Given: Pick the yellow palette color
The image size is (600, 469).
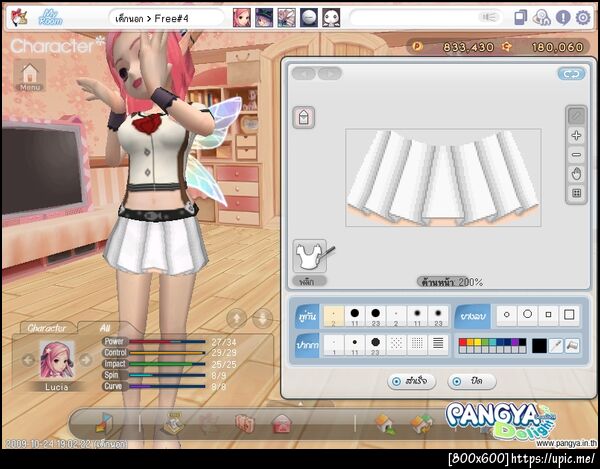Looking at the screenshot, I should [x=478, y=342].
